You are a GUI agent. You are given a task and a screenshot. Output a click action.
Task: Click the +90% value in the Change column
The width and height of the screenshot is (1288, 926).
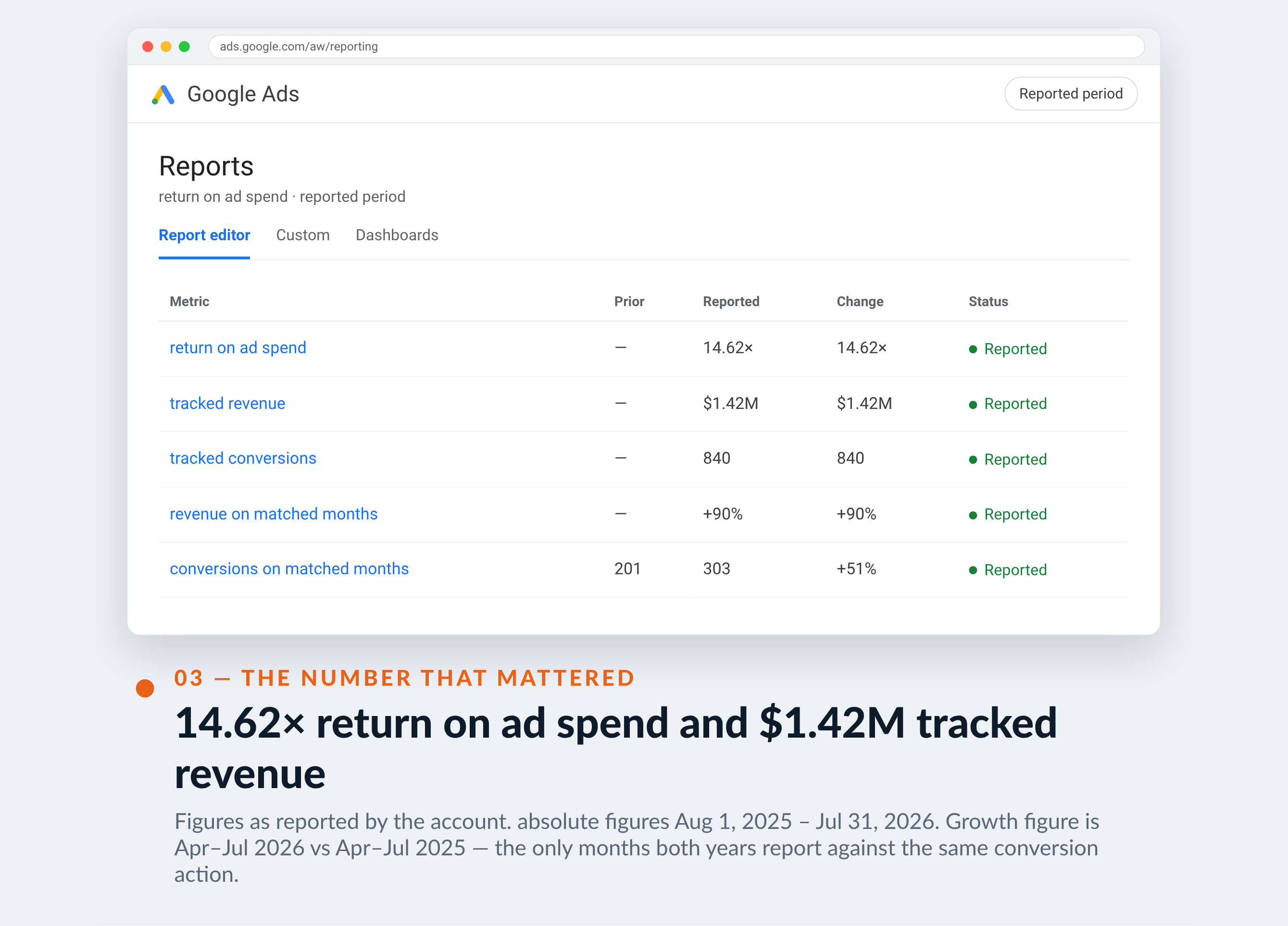click(x=856, y=514)
